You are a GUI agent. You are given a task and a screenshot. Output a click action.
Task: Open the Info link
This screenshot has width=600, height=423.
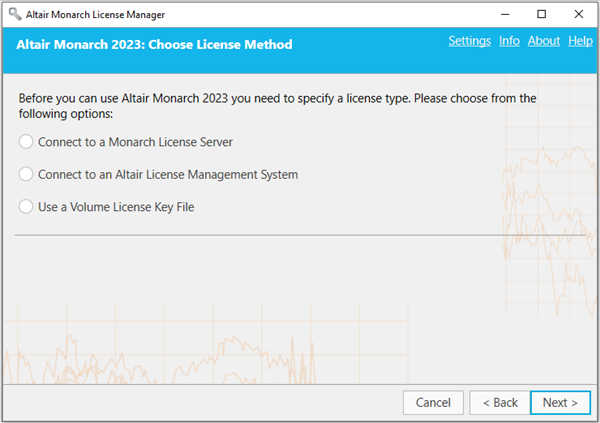pyautogui.click(x=509, y=41)
